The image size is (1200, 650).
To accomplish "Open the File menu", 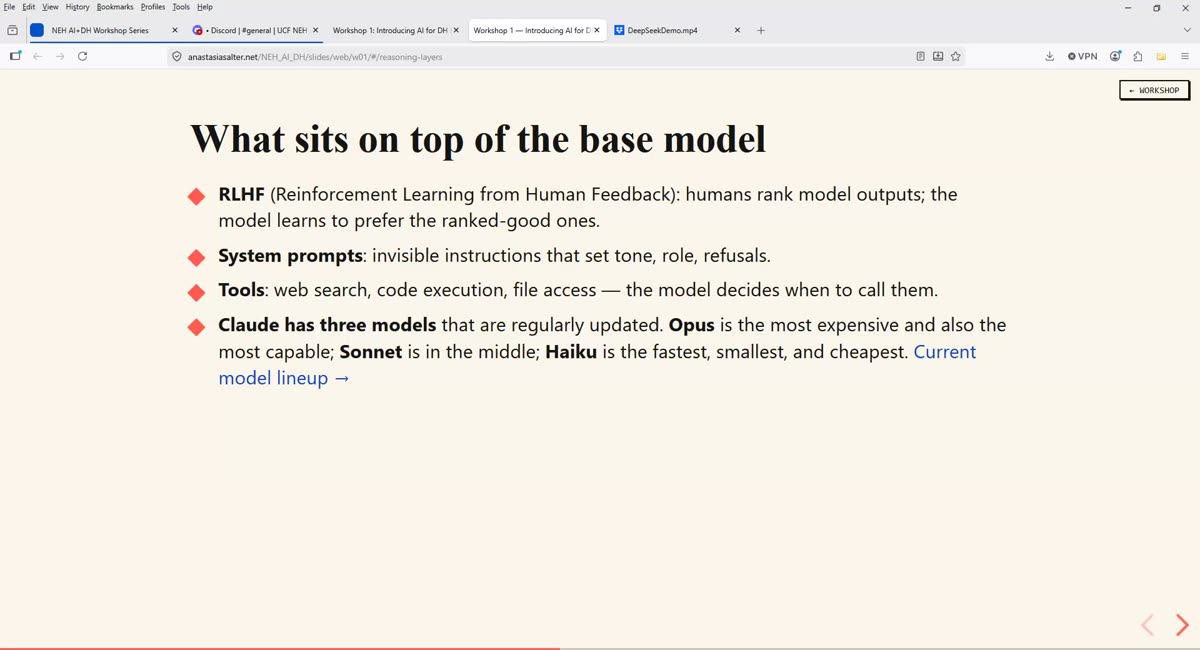I will pos(9,7).
